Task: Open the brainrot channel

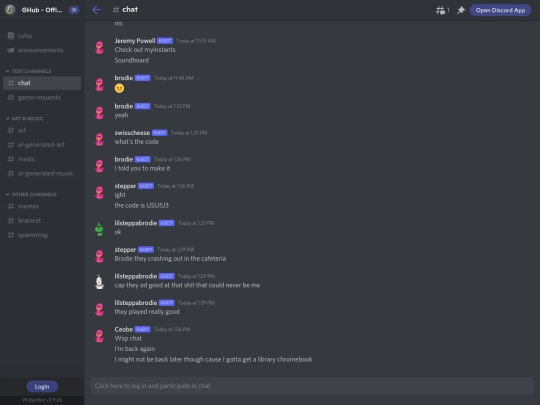Action: click(x=42, y=220)
